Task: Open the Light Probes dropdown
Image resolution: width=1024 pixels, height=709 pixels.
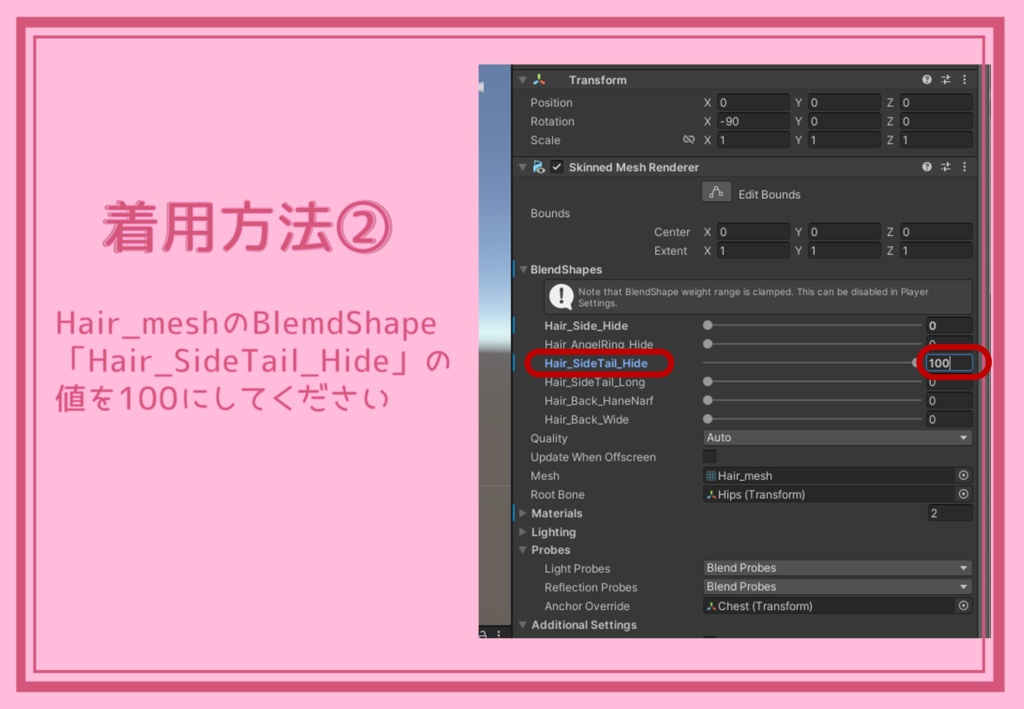Action: click(x=836, y=568)
